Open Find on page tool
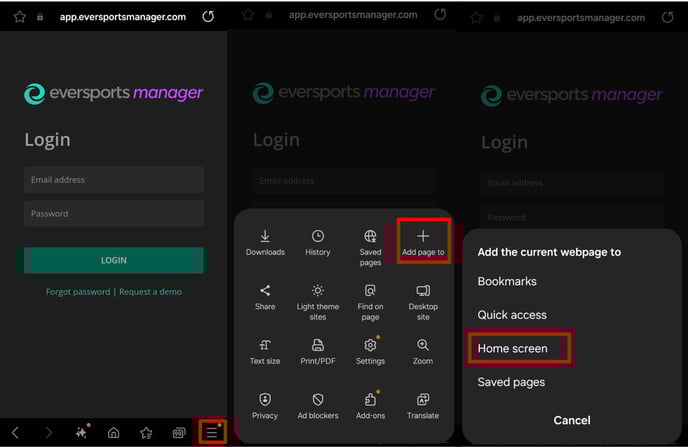The width and height of the screenshot is (688, 447). click(x=370, y=302)
